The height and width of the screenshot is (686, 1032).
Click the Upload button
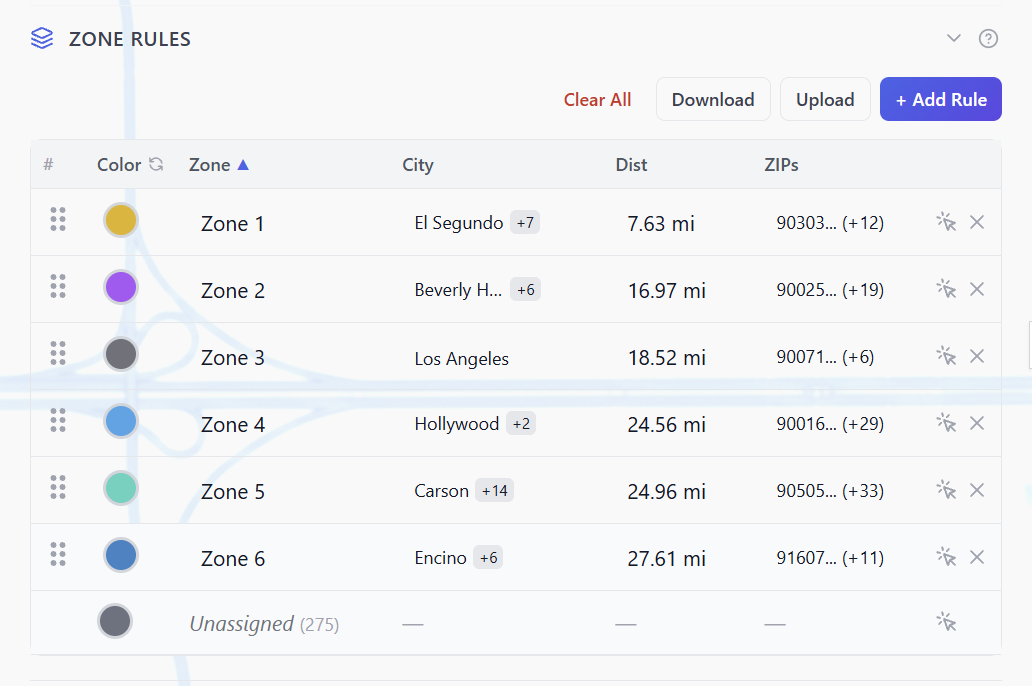pos(825,99)
